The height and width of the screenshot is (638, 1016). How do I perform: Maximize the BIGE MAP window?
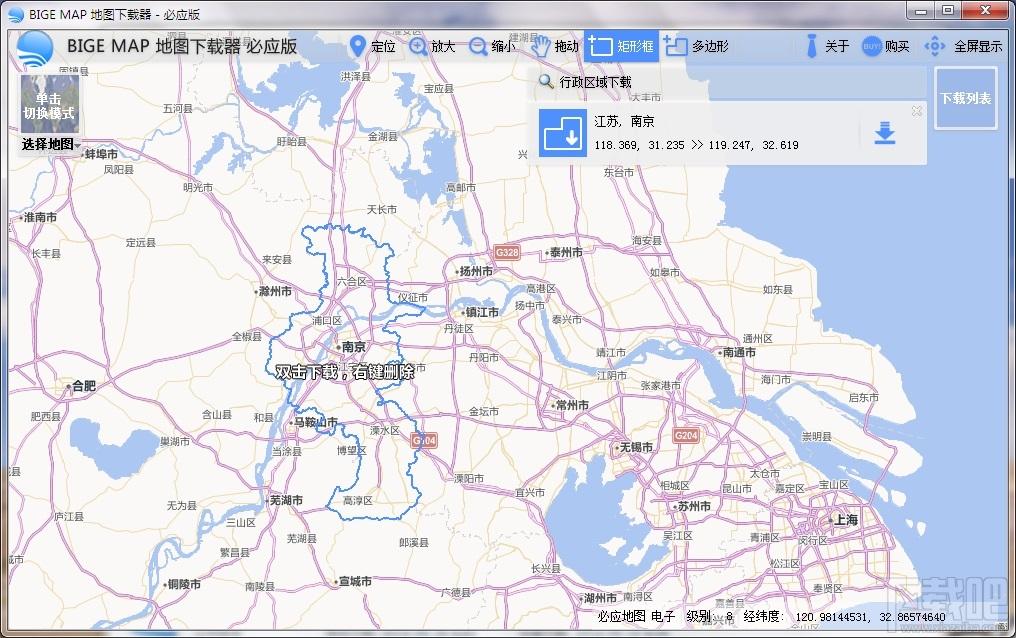click(x=948, y=10)
